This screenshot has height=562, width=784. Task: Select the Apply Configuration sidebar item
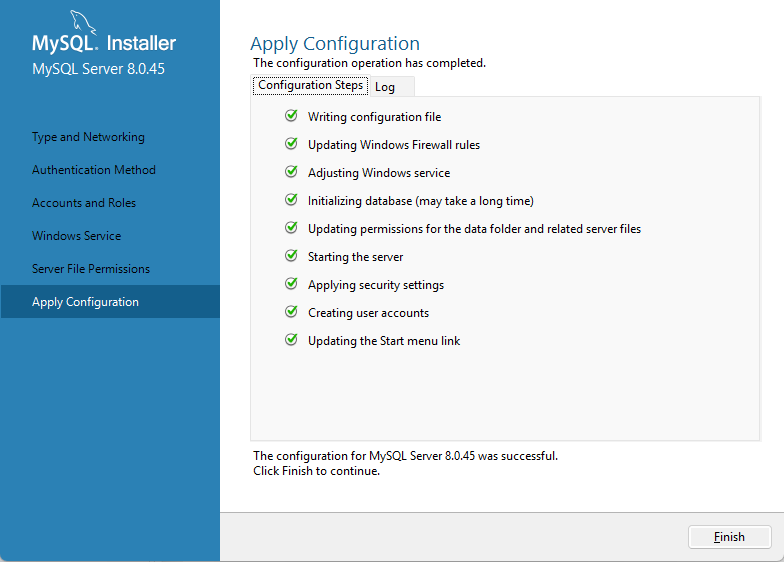[110, 302]
